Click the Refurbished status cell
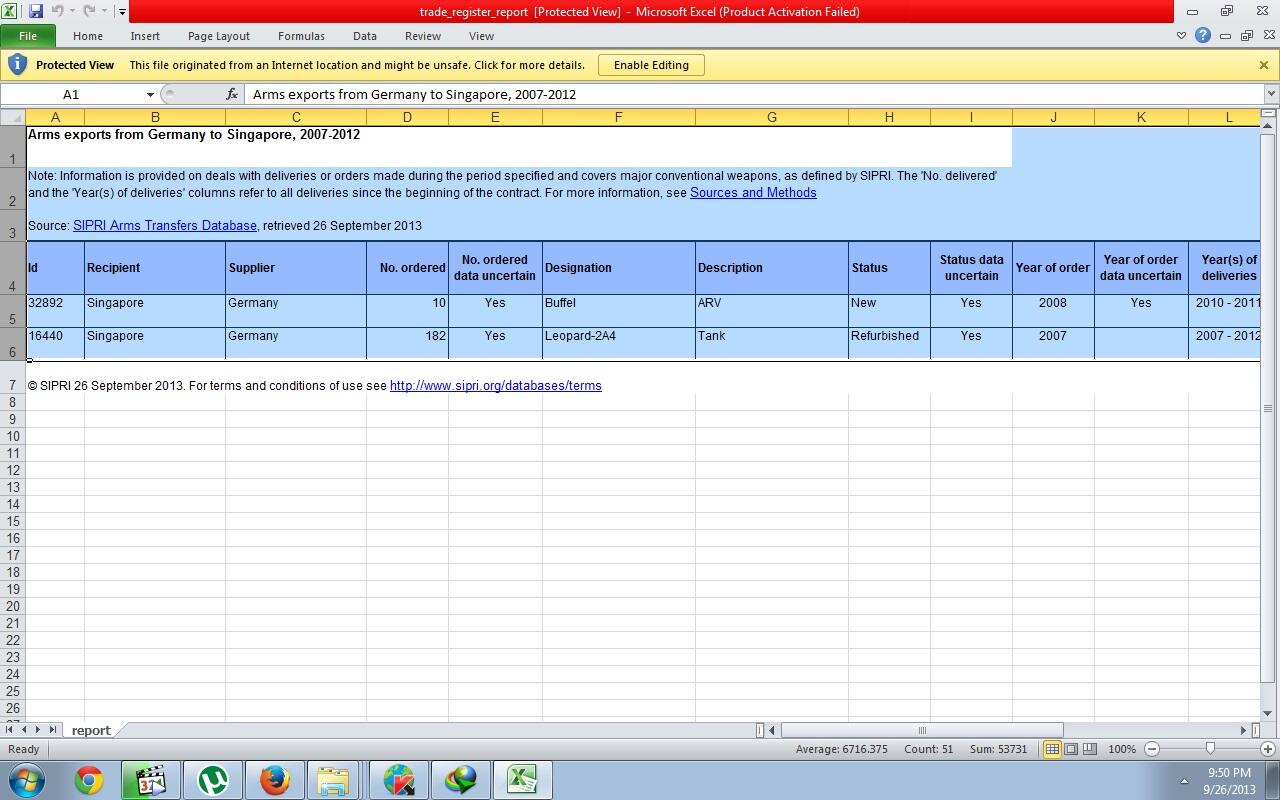The height and width of the screenshot is (800, 1280). click(x=889, y=343)
